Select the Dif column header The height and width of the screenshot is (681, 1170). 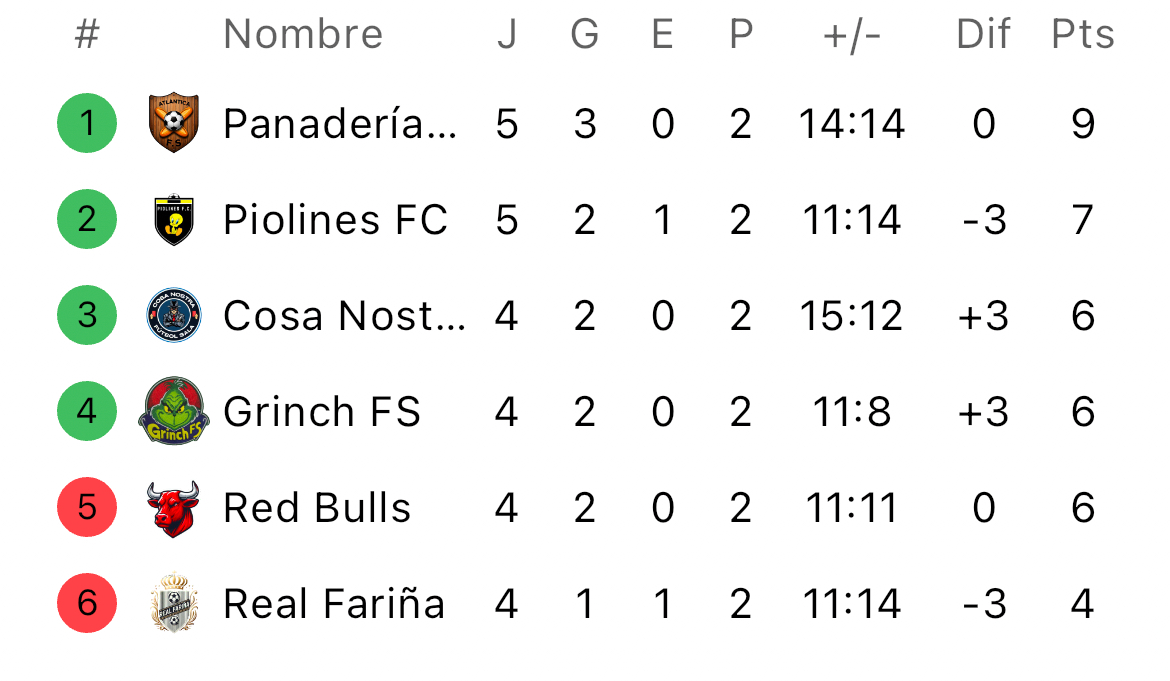(x=983, y=35)
